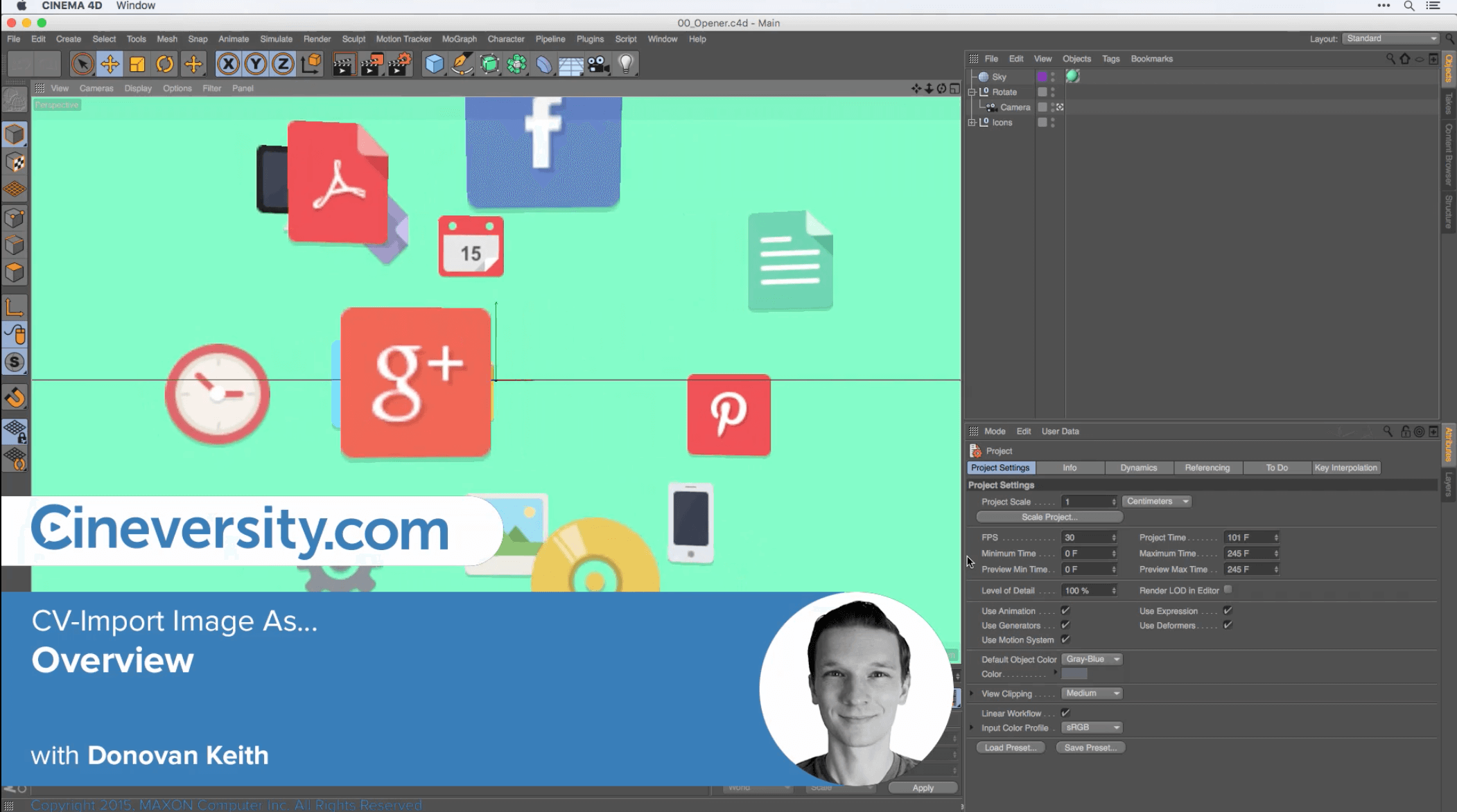Select the Move tool in toolbar
This screenshot has height=812, width=1457.
[110, 64]
